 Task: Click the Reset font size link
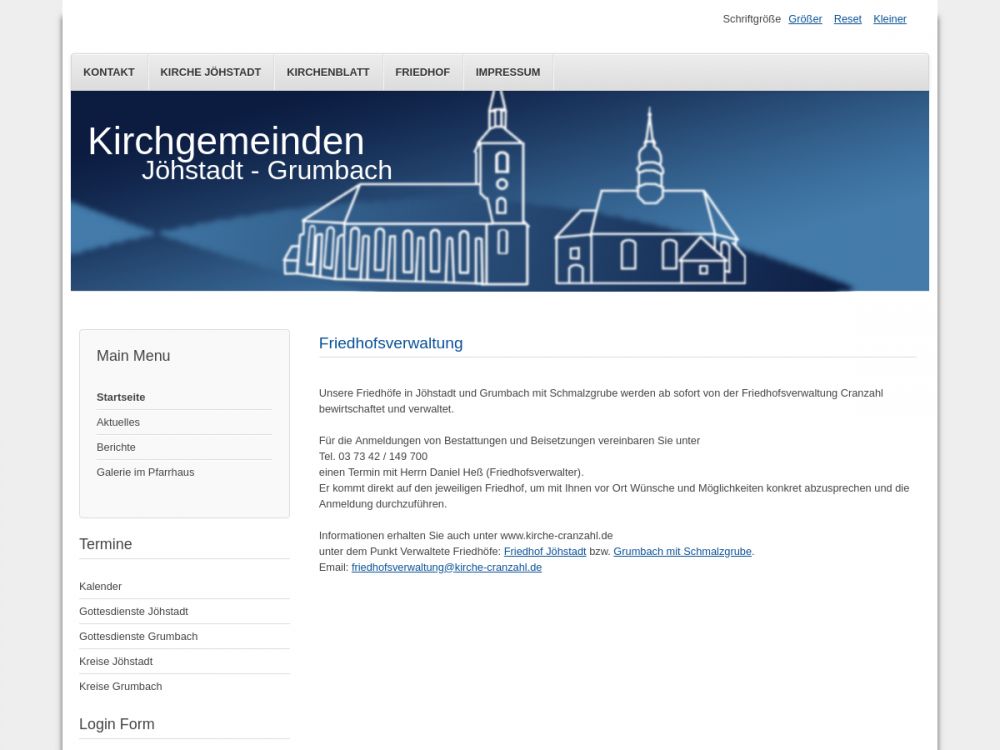(847, 19)
